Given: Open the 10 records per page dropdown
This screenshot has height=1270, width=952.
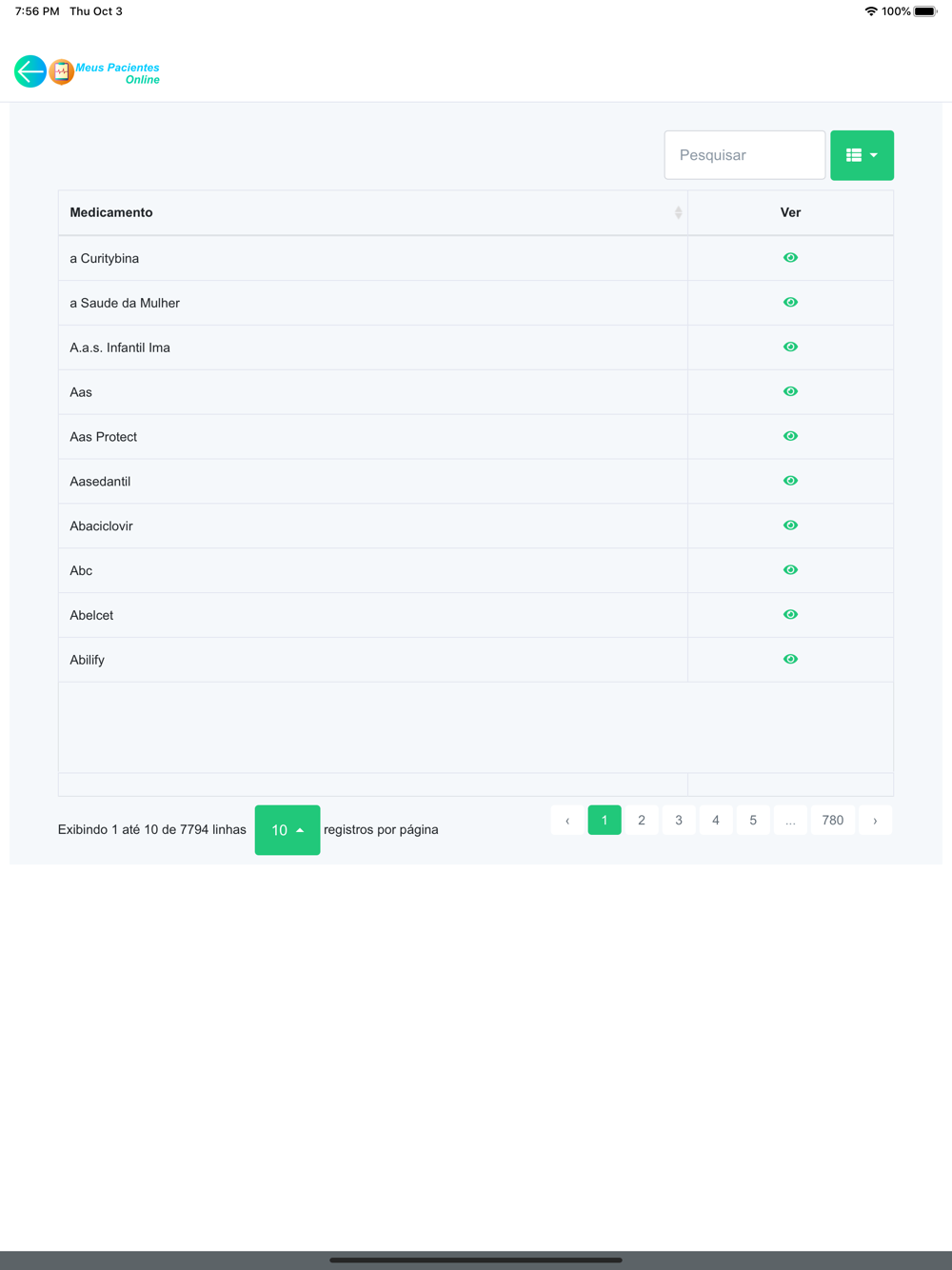Looking at the screenshot, I should pos(288,830).
